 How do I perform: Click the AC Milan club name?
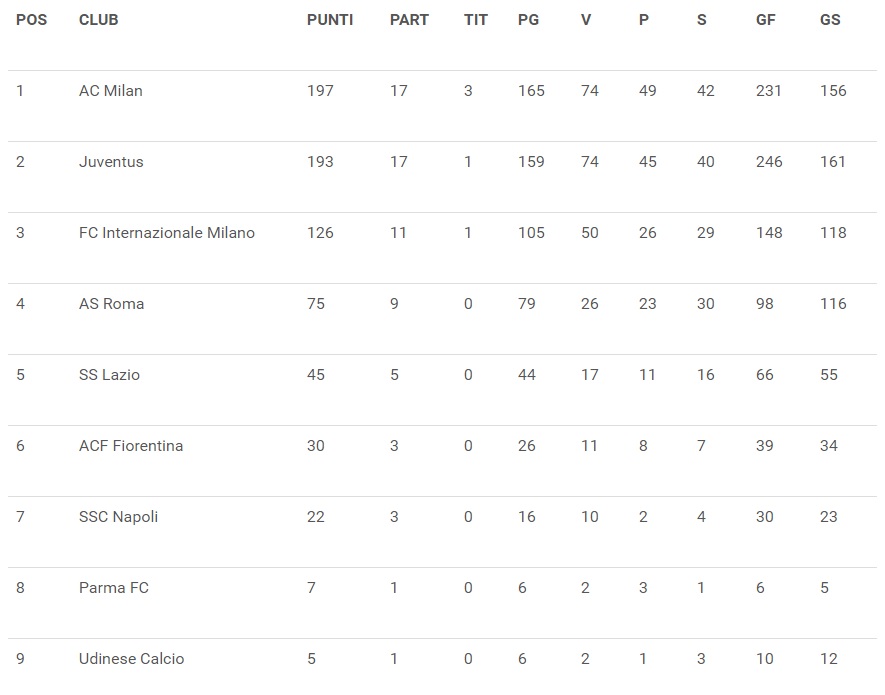pyautogui.click(x=111, y=91)
